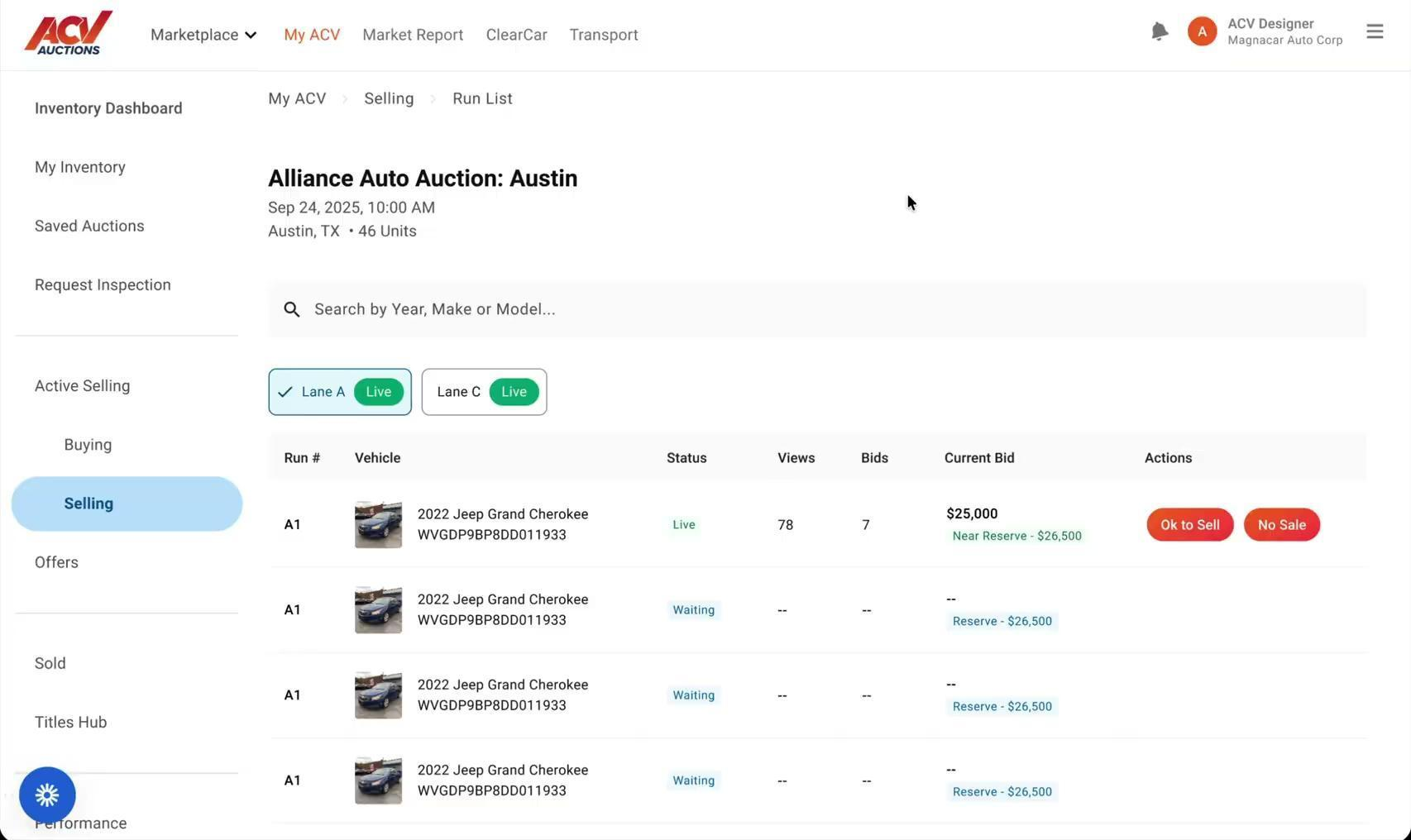Image resolution: width=1411 pixels, height=840 pixels.
Task: Open Buying under Active Selling
Action: tap(88, 445)
